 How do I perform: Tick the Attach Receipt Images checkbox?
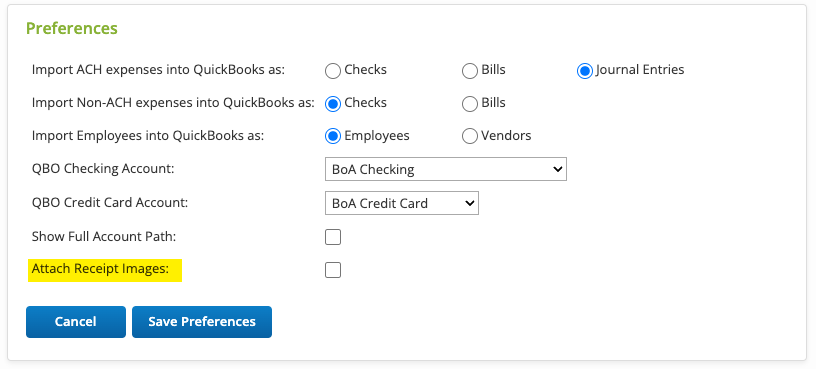tap(333, 270)
